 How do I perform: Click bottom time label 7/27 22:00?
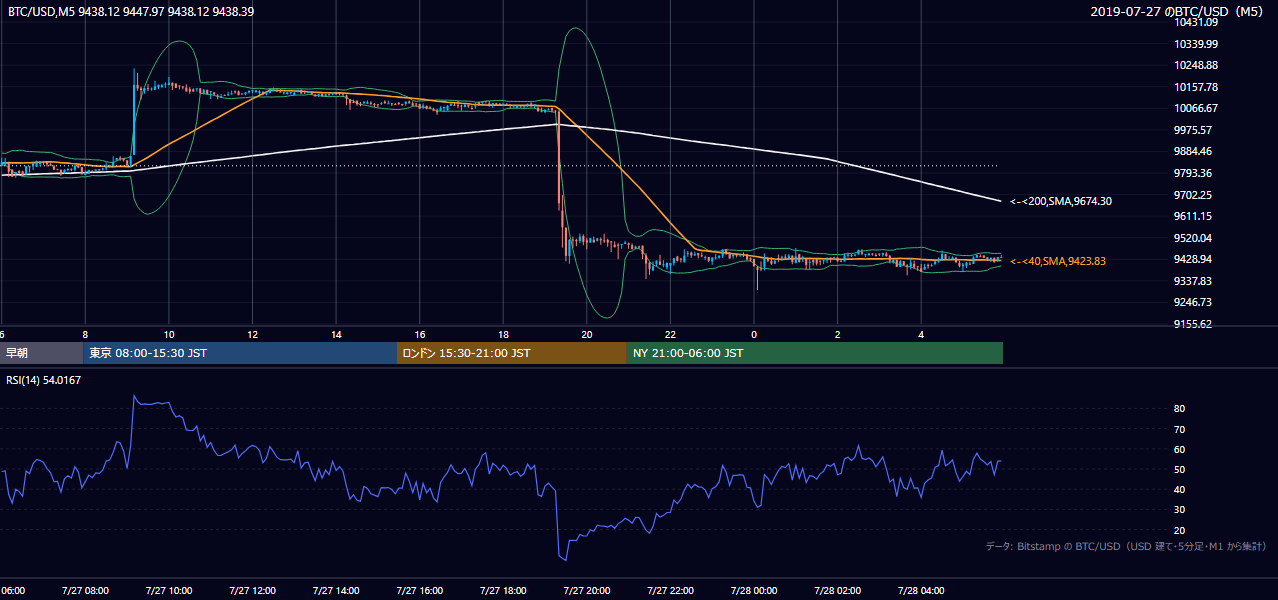click(670, 590)
